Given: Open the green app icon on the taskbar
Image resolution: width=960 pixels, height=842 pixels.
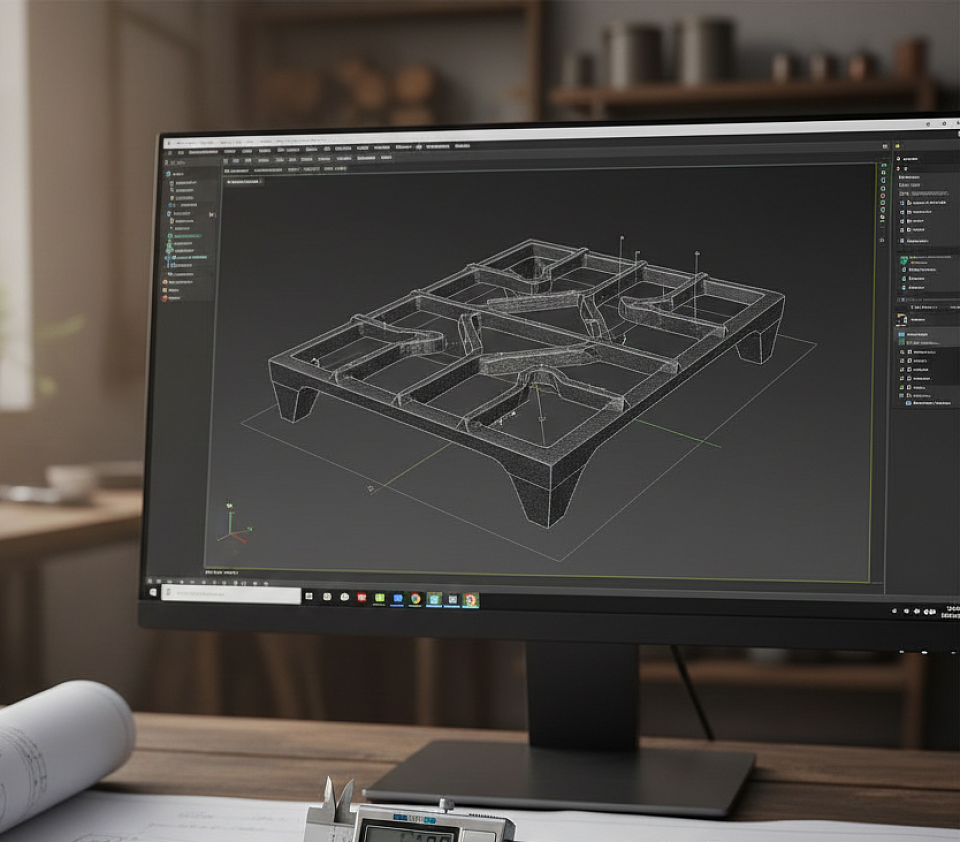Looking at the screenshot, I should (380, 598).
